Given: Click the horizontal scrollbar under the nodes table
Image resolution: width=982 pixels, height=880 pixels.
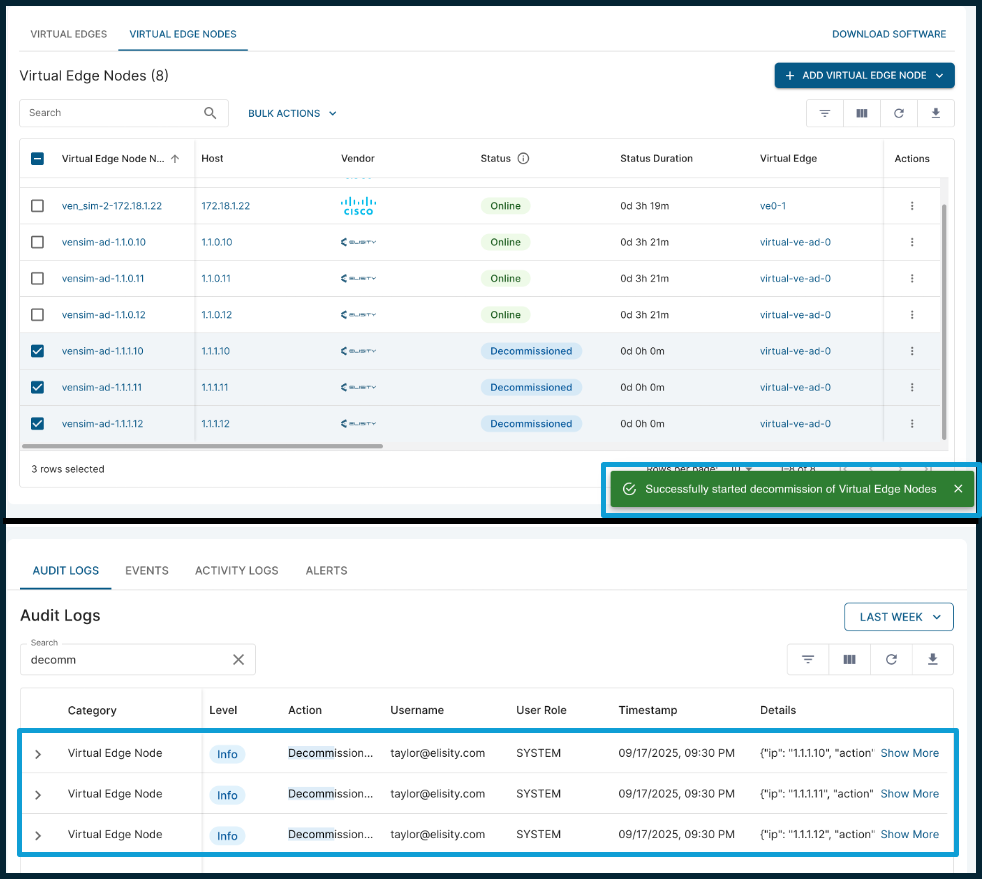Looking at the screenshot, I should (x=202, y=447).
